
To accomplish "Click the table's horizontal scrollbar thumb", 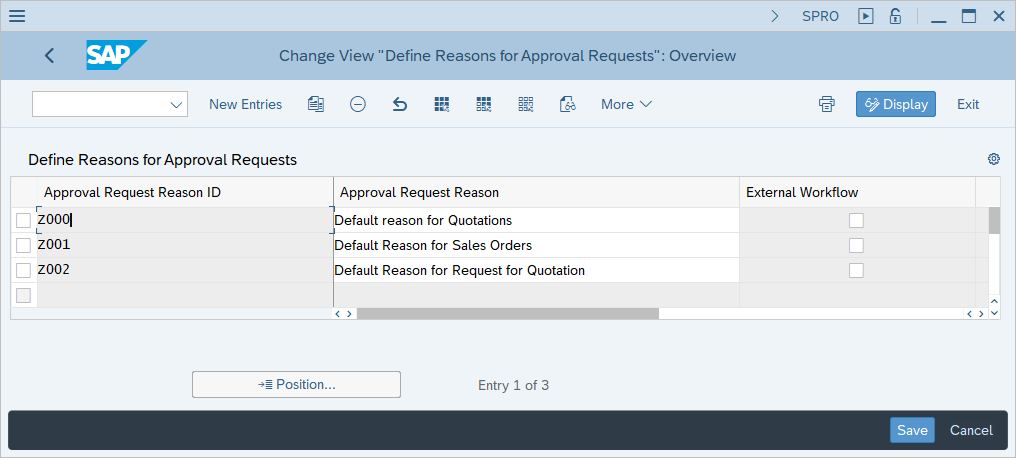I will click(507, 314).
